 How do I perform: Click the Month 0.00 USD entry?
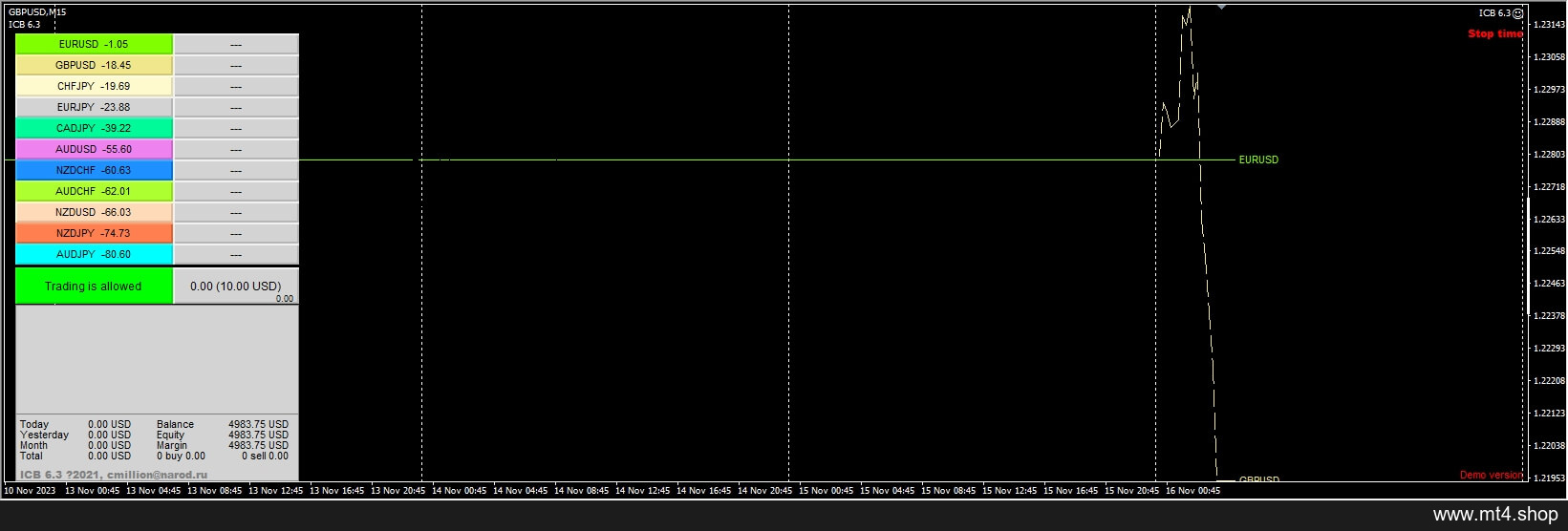(x=75, y=445)
